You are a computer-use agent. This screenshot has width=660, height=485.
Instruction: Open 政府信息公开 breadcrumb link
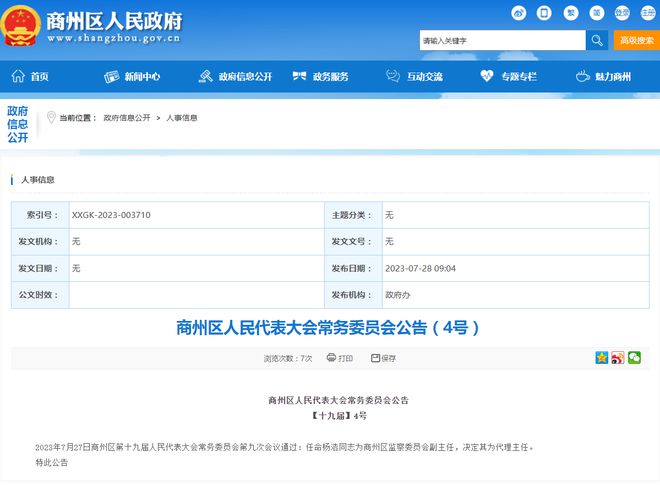pos(127,118)
